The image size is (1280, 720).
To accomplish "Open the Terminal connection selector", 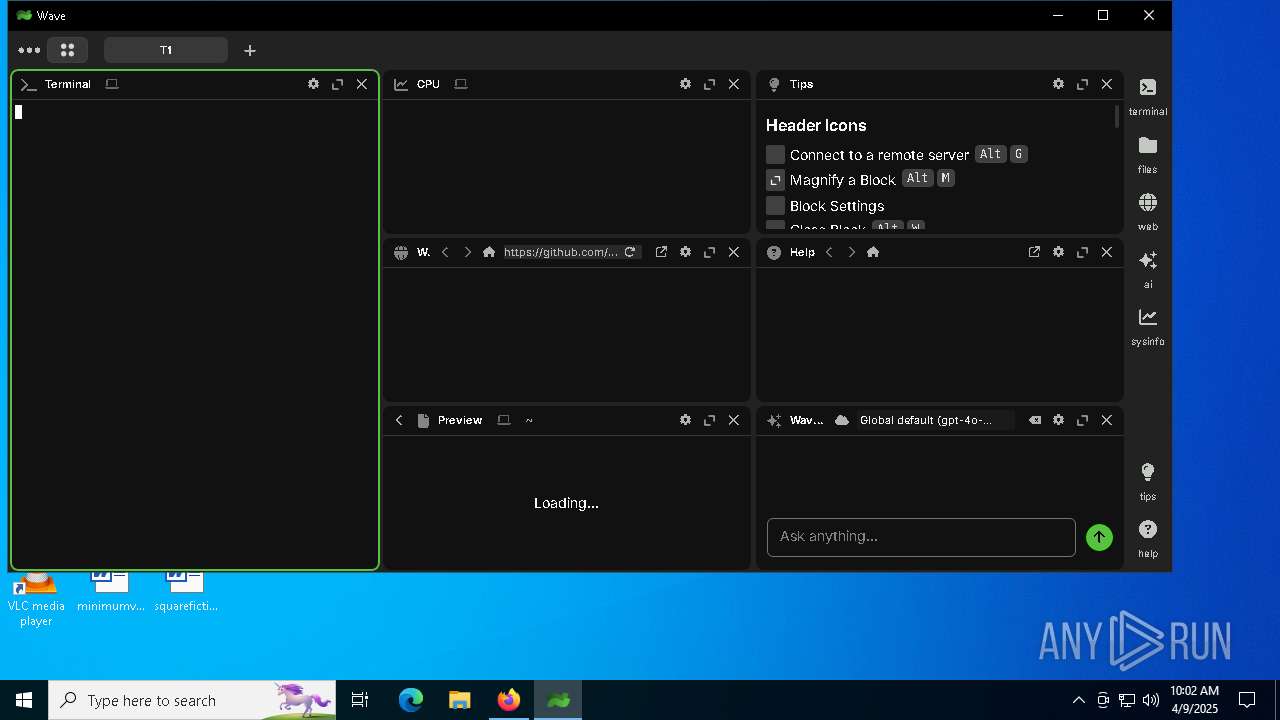I will [x=112, y=84].
